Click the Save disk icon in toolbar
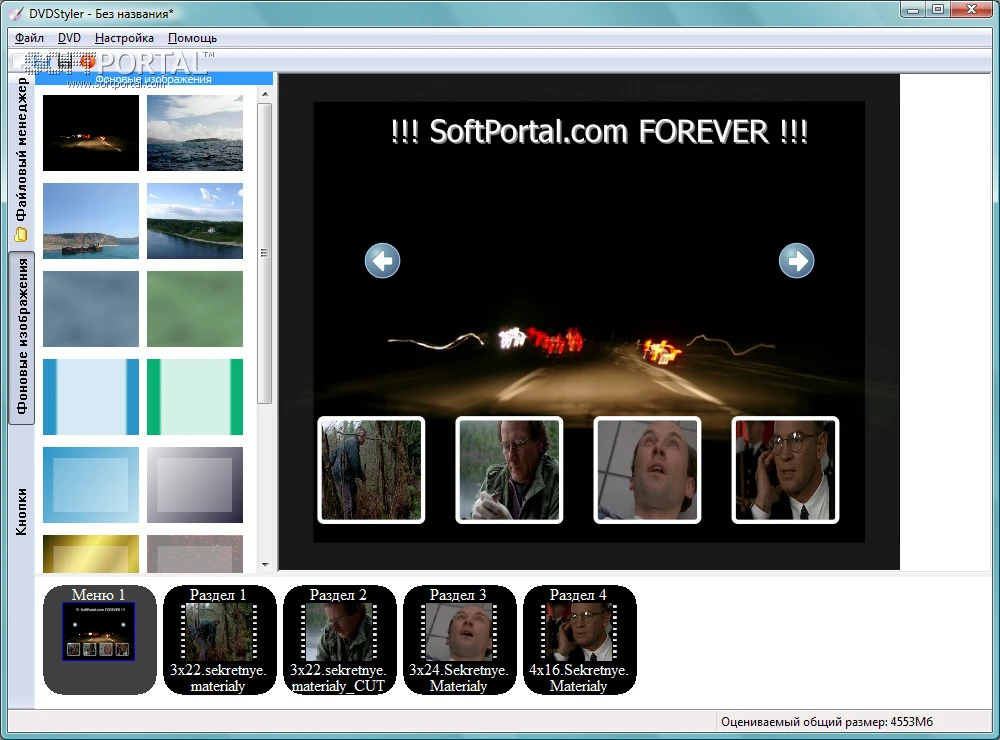The height and width of the screenshot is (740, 1000). (65, 62)
